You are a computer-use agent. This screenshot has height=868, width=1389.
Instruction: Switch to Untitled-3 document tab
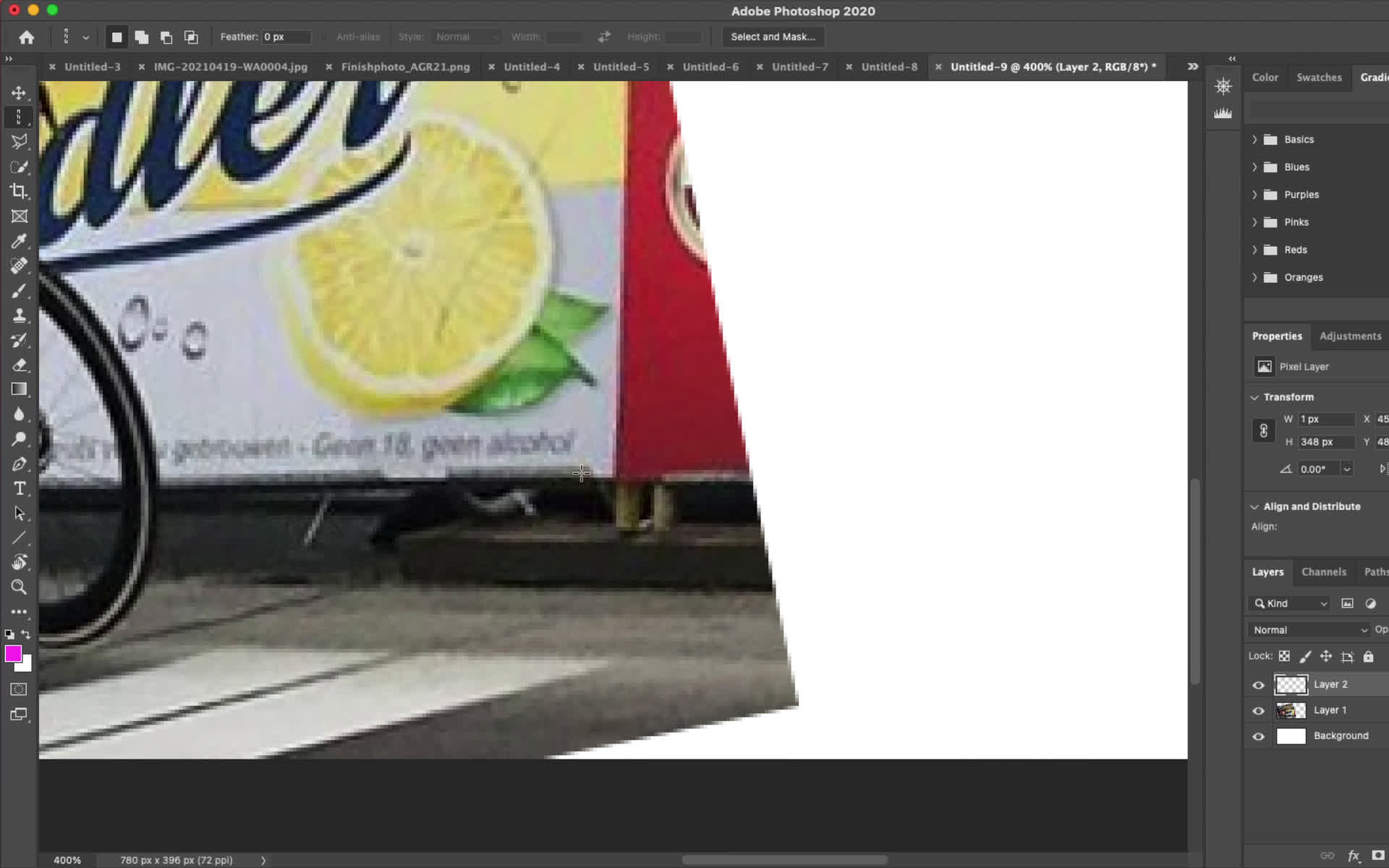(x=92, y=67)
